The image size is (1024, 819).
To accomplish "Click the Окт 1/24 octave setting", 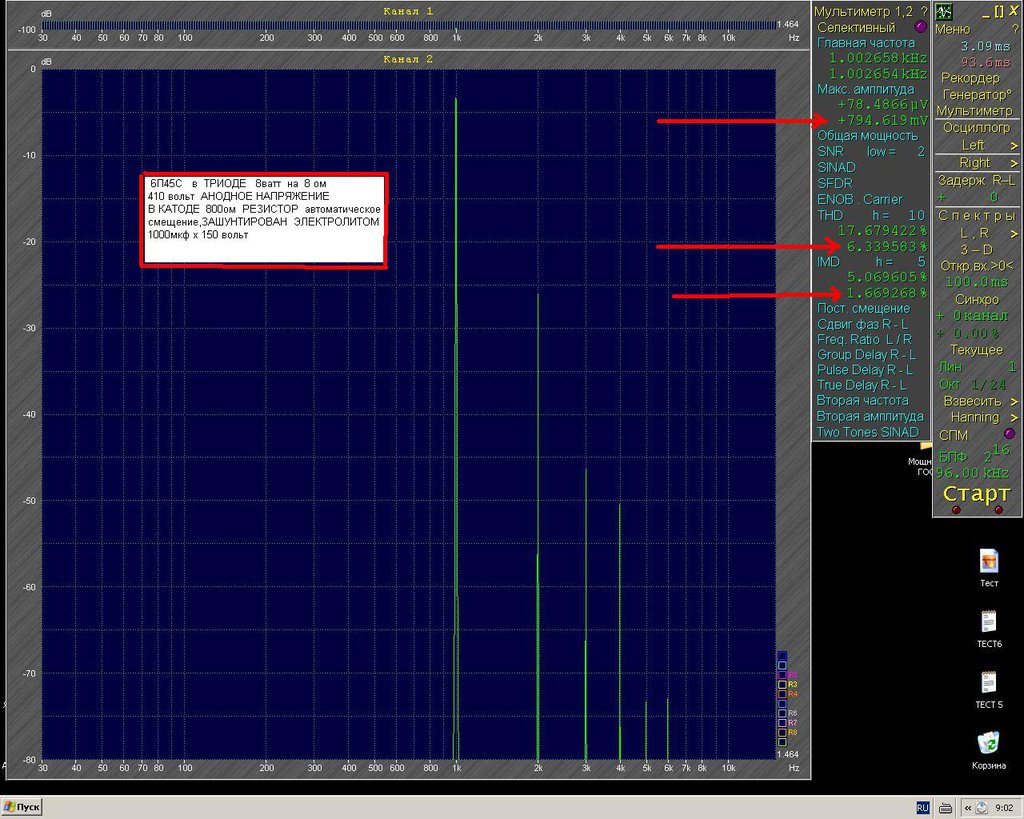I will [x=973, y=385].
